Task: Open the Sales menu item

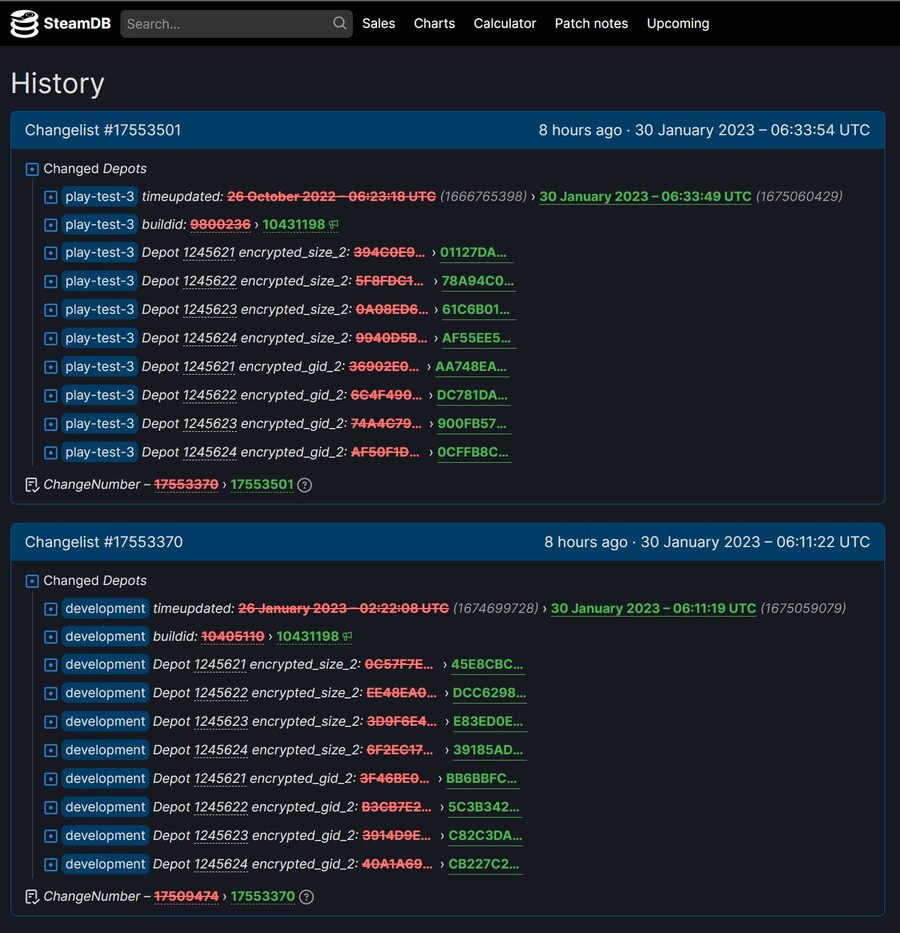Action: pos(378,22)
